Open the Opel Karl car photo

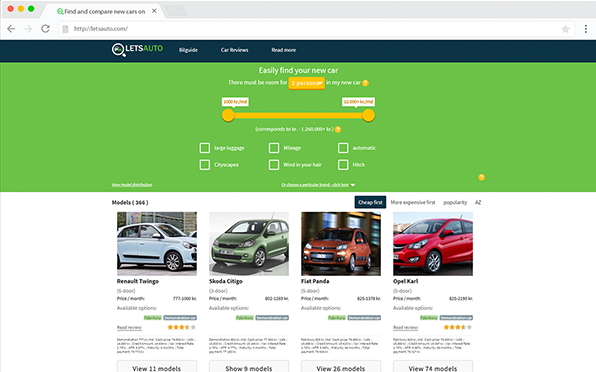pos(433,244)
